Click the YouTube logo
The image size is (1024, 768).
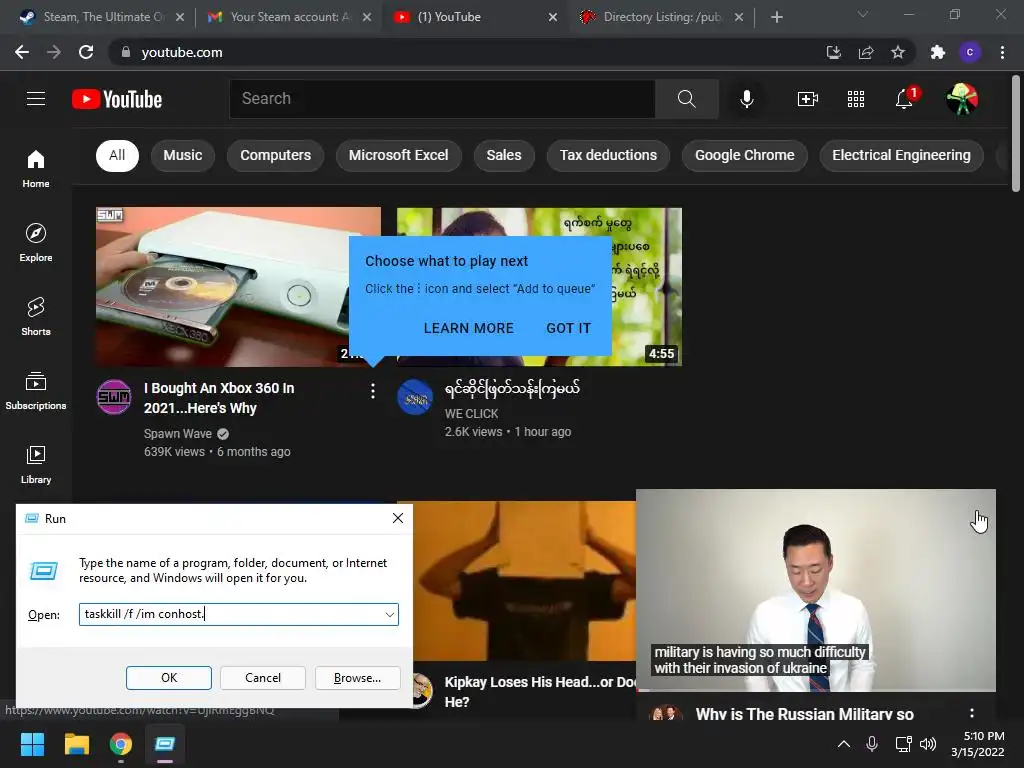tap(117, 99)
